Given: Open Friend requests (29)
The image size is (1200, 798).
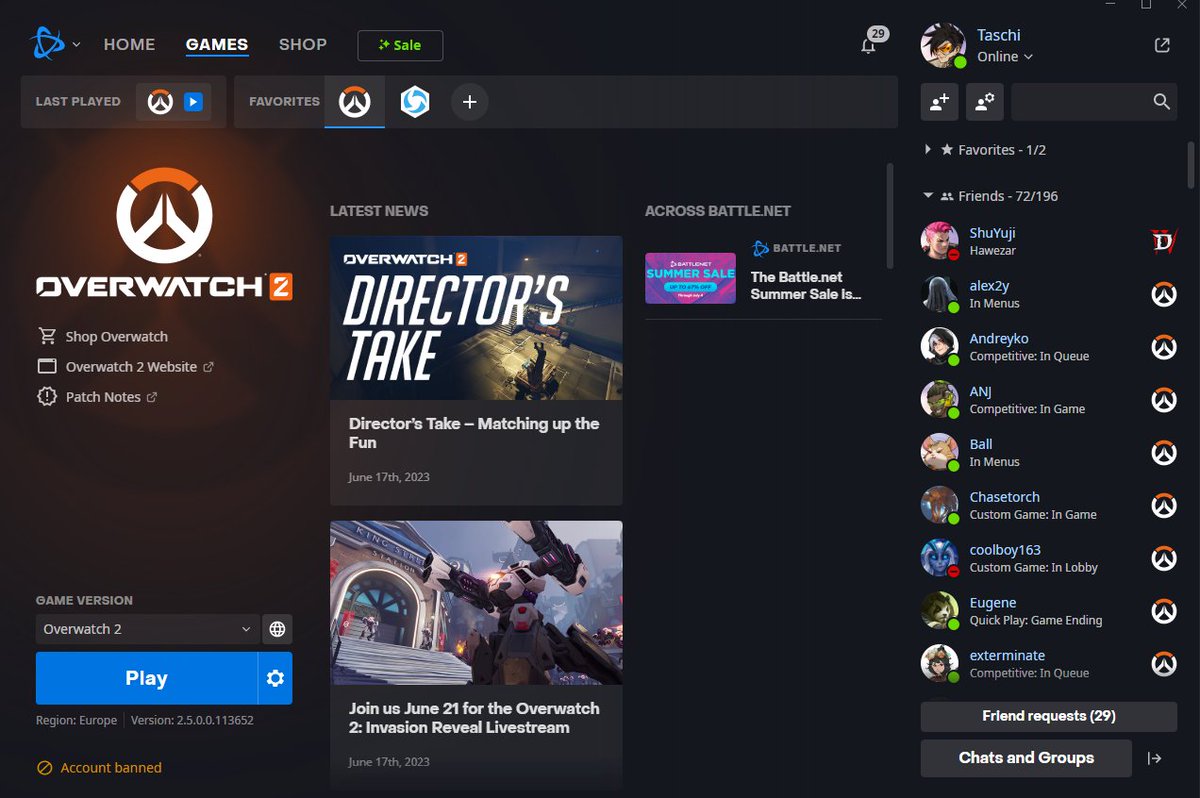Looking at the screenshot, I should pyautogui.click(x=1049, y=716).
